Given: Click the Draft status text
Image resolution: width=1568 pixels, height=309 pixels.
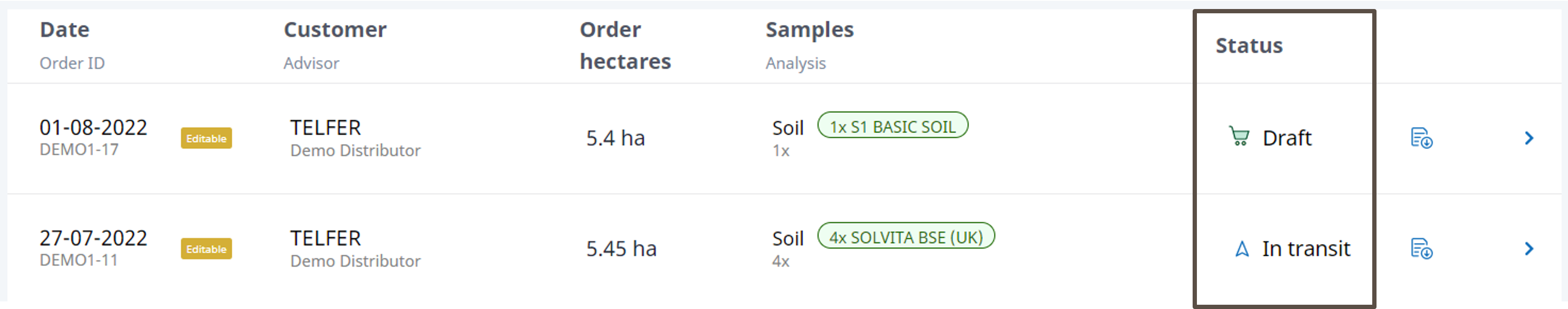Looking at the screenshot, I should click(x=1287, y=138).
